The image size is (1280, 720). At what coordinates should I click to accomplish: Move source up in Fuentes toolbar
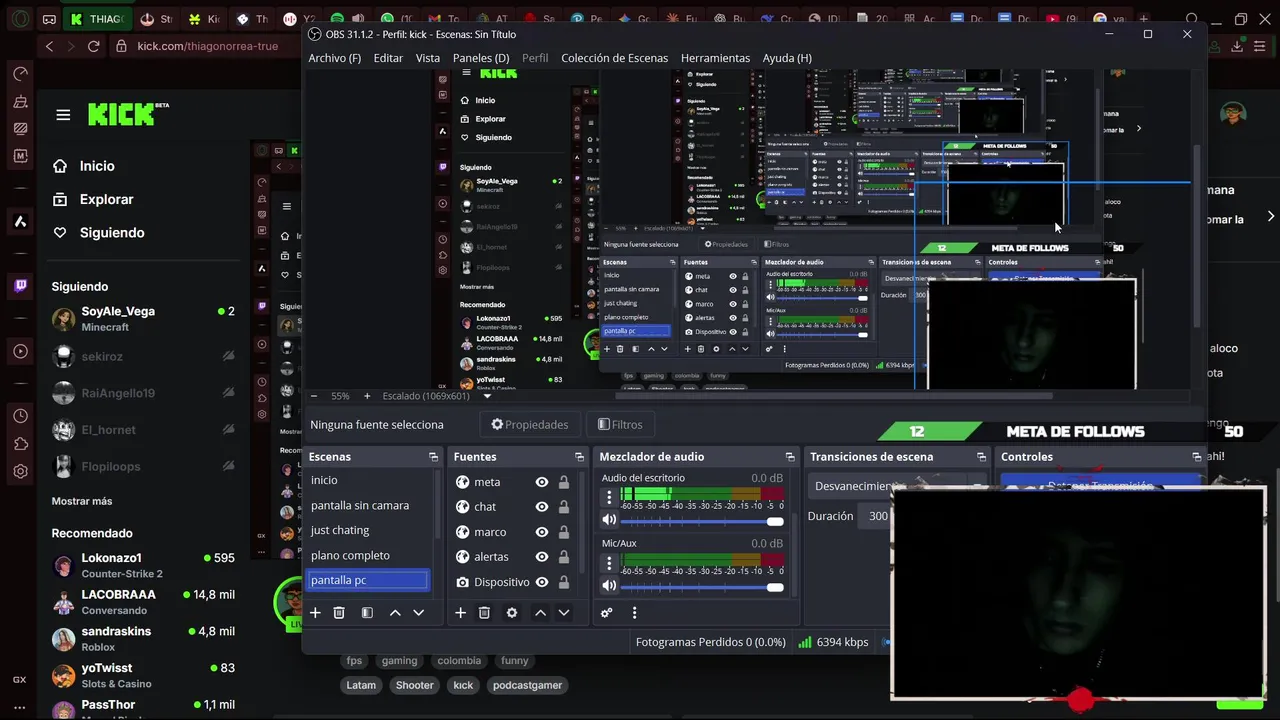(x=540, y=613)
